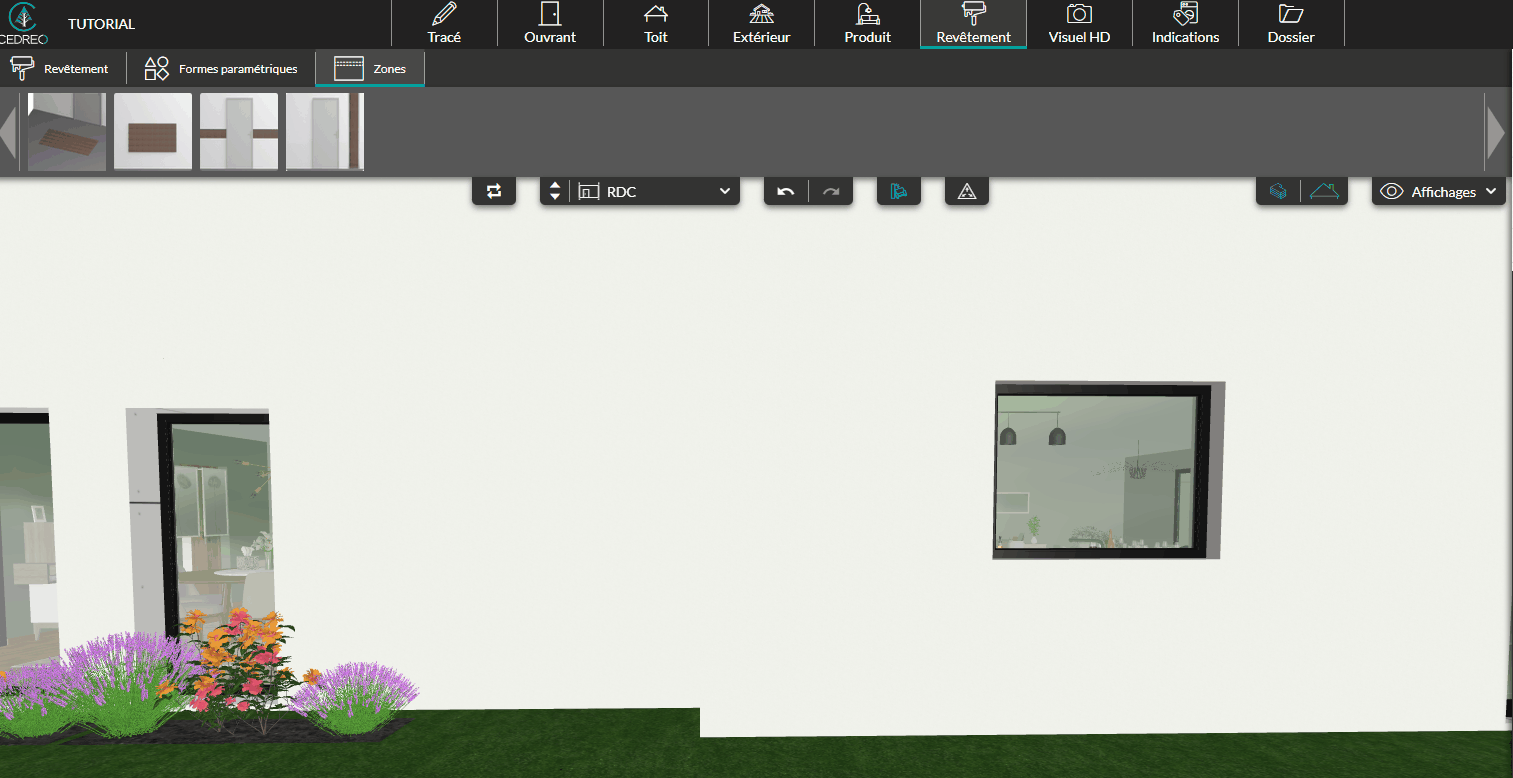Select the Revêtement paint roller sub-tab
This screenshot has height=778, width=1513.
tap(61, 69)
